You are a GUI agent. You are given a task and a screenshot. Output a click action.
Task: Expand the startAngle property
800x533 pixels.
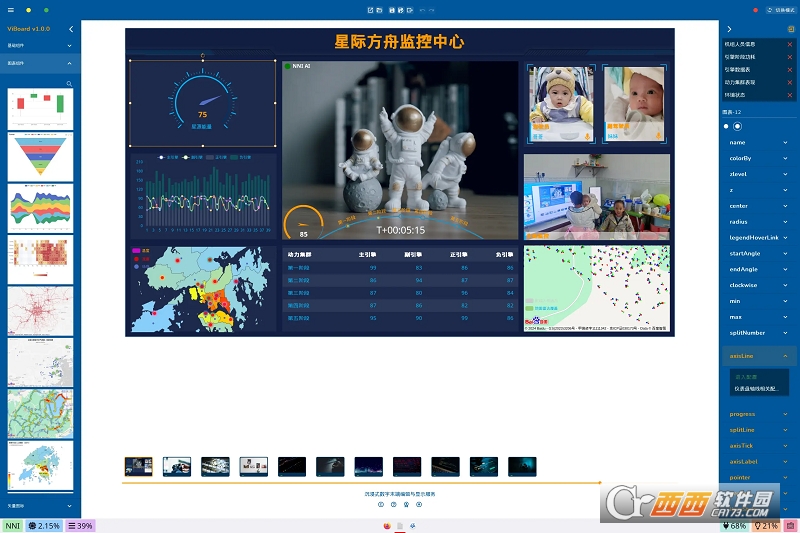pyautogui.click(x=759, y=253)
